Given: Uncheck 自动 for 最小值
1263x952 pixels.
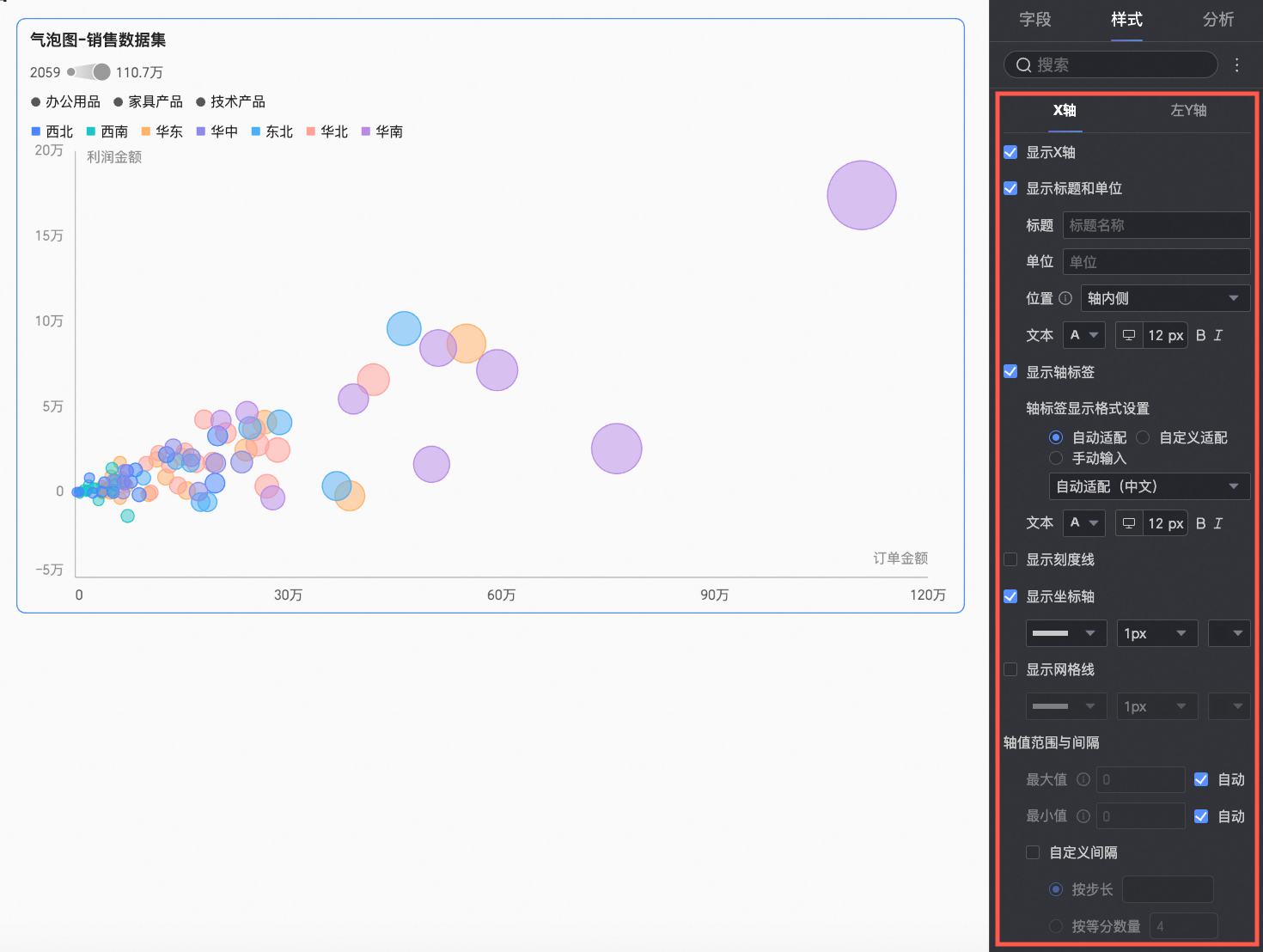Looking at the screenshot, I should [1201, 816].
